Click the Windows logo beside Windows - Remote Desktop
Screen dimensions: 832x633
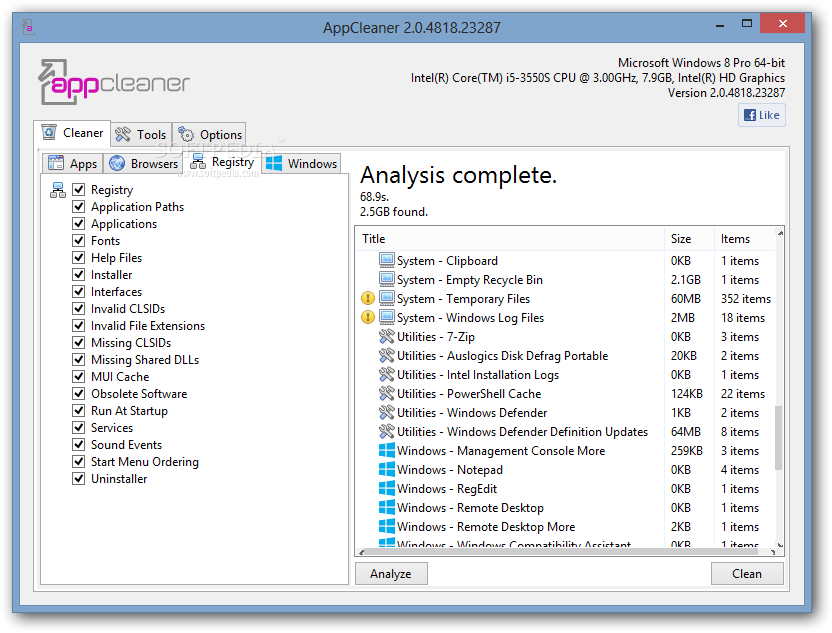387,507
